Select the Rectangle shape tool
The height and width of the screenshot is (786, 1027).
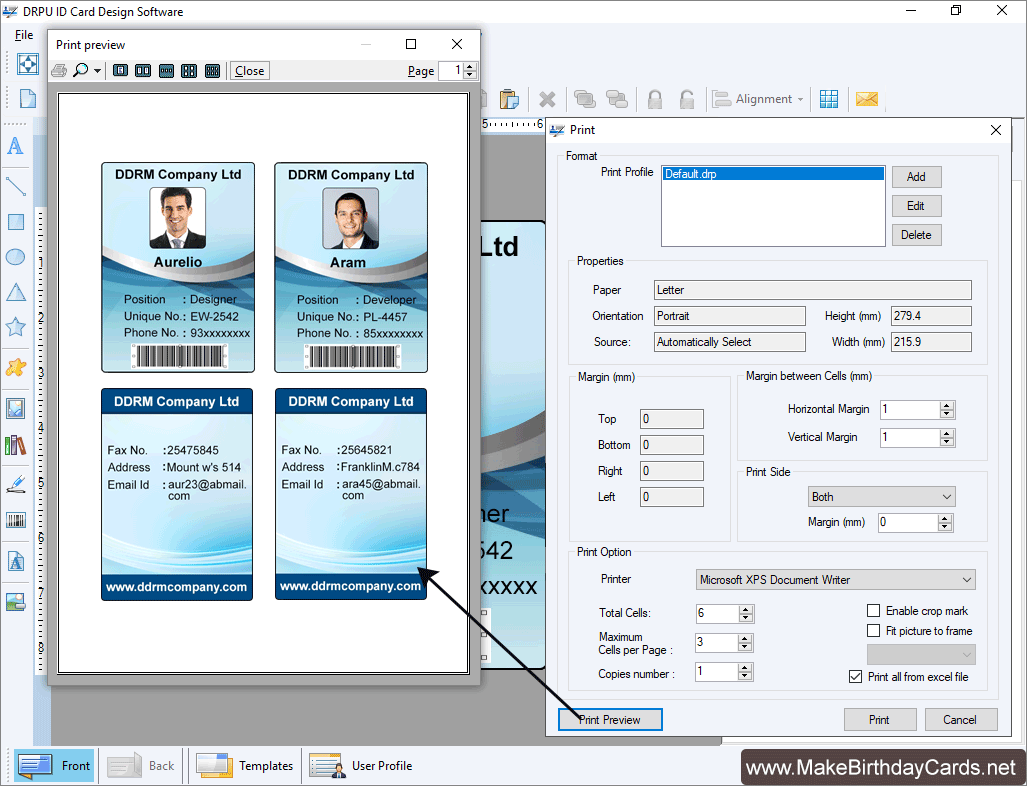(x=15, y=221)
